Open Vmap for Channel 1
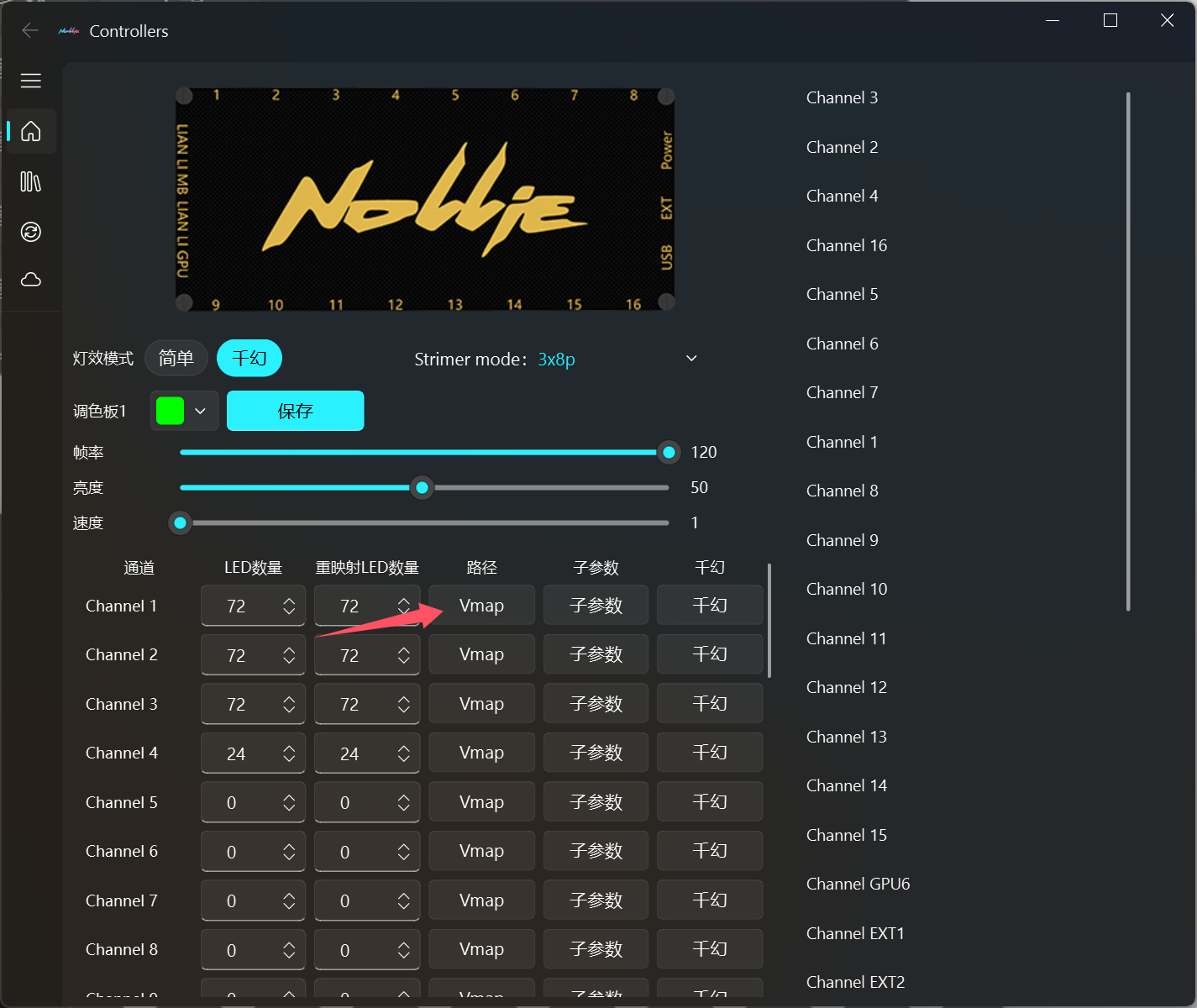This screenshot has width=1197, height=1008. [482, 606]
